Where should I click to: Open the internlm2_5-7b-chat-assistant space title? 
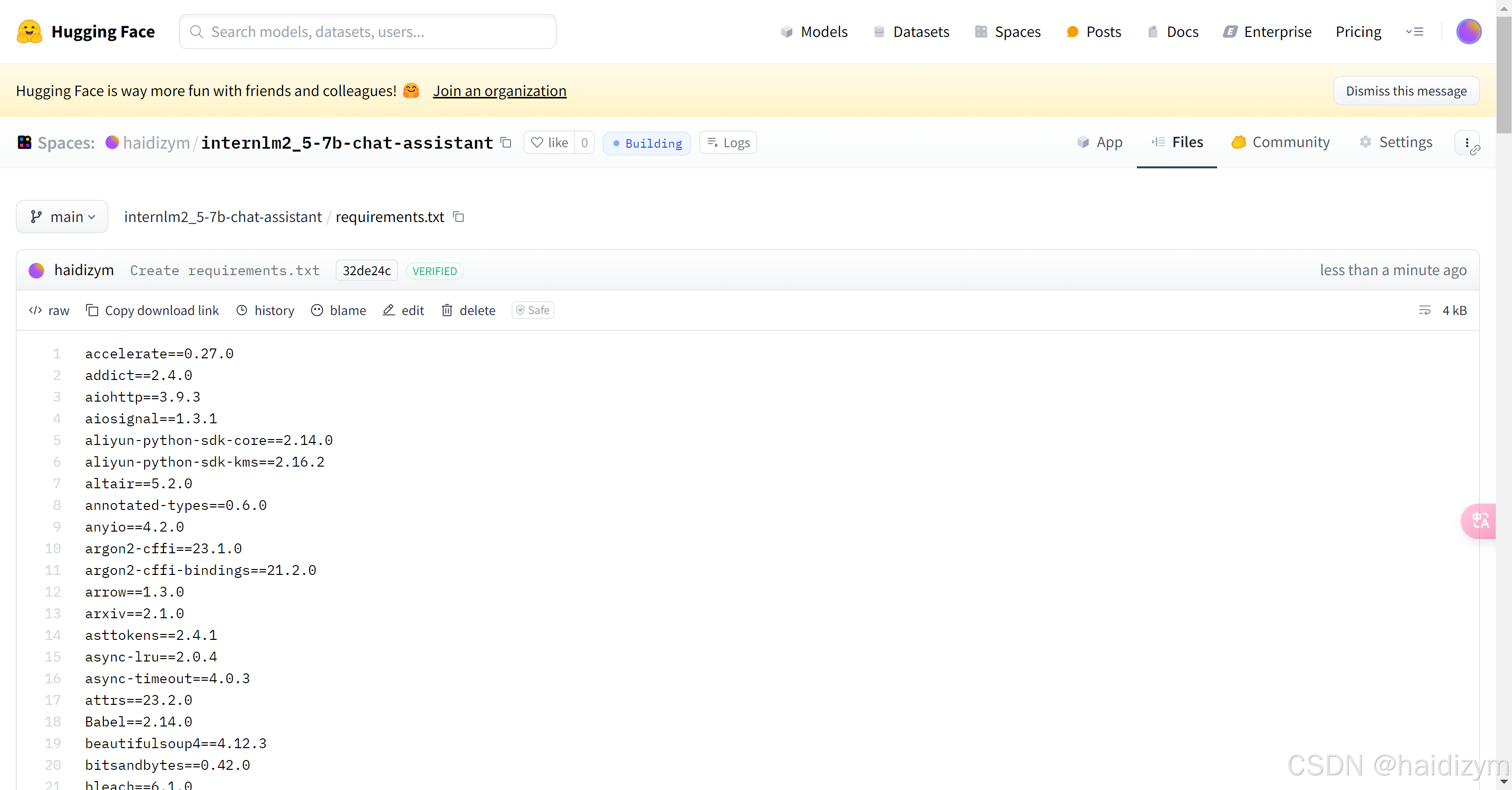tap(347, 143)
